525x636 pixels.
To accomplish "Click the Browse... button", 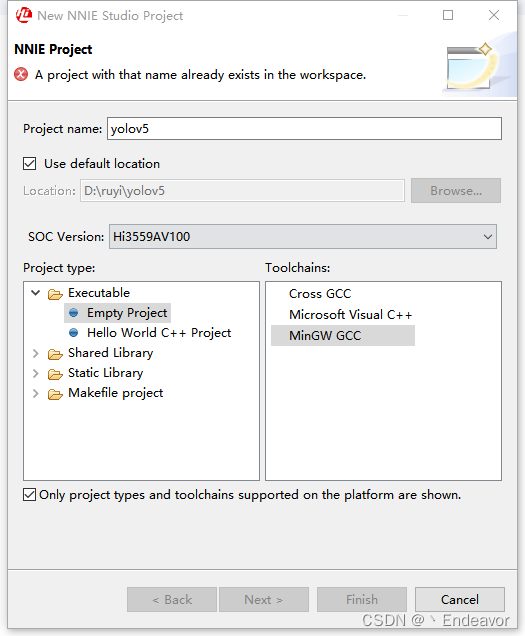I will tap(456, 191).
